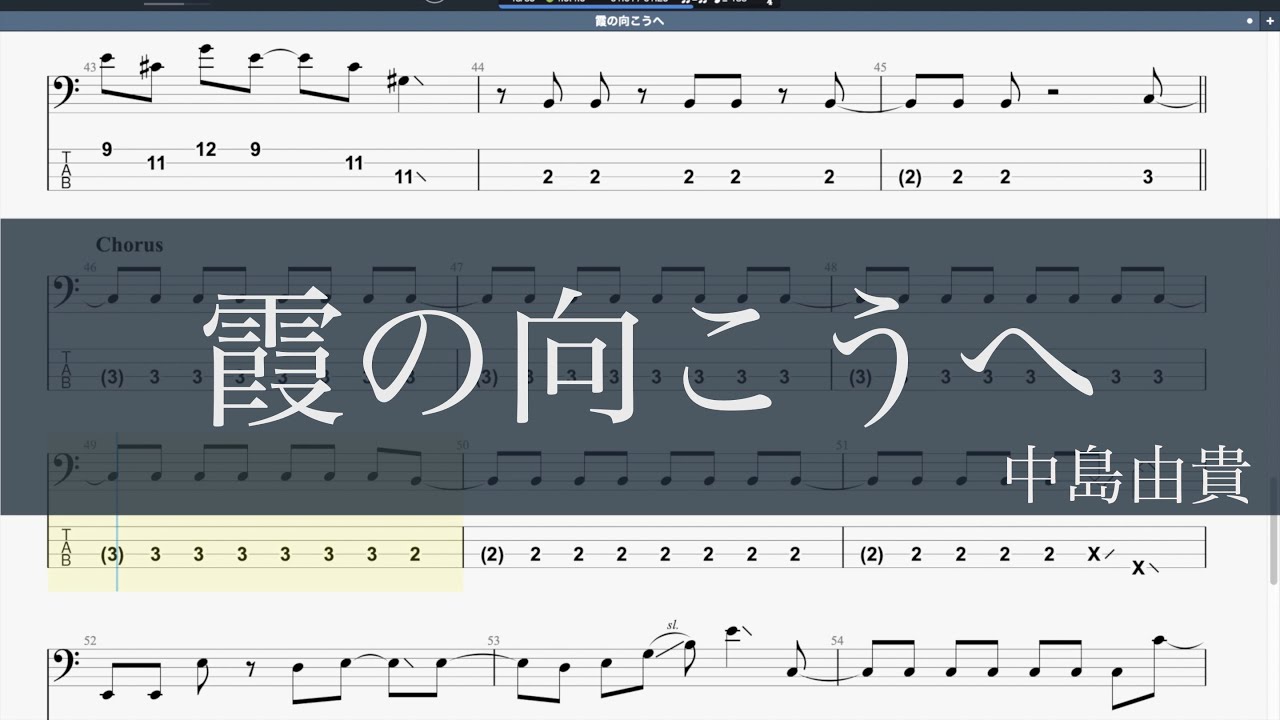Click the sl. slide marking in measure 53
This screenshot has width=1280, height=720.
[673, 625]
